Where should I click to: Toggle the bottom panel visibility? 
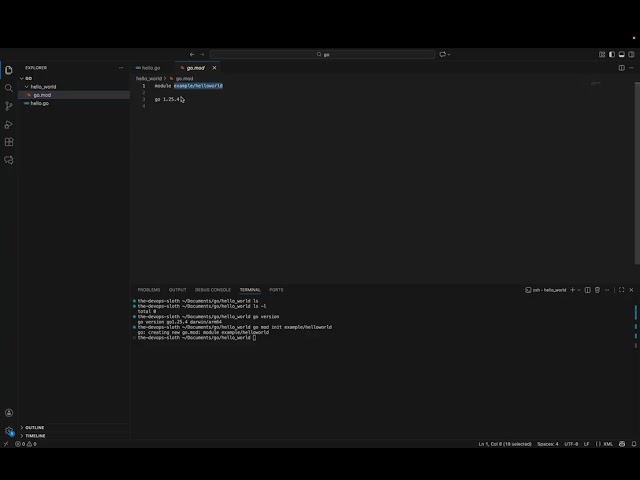click(x=622, y=54)
